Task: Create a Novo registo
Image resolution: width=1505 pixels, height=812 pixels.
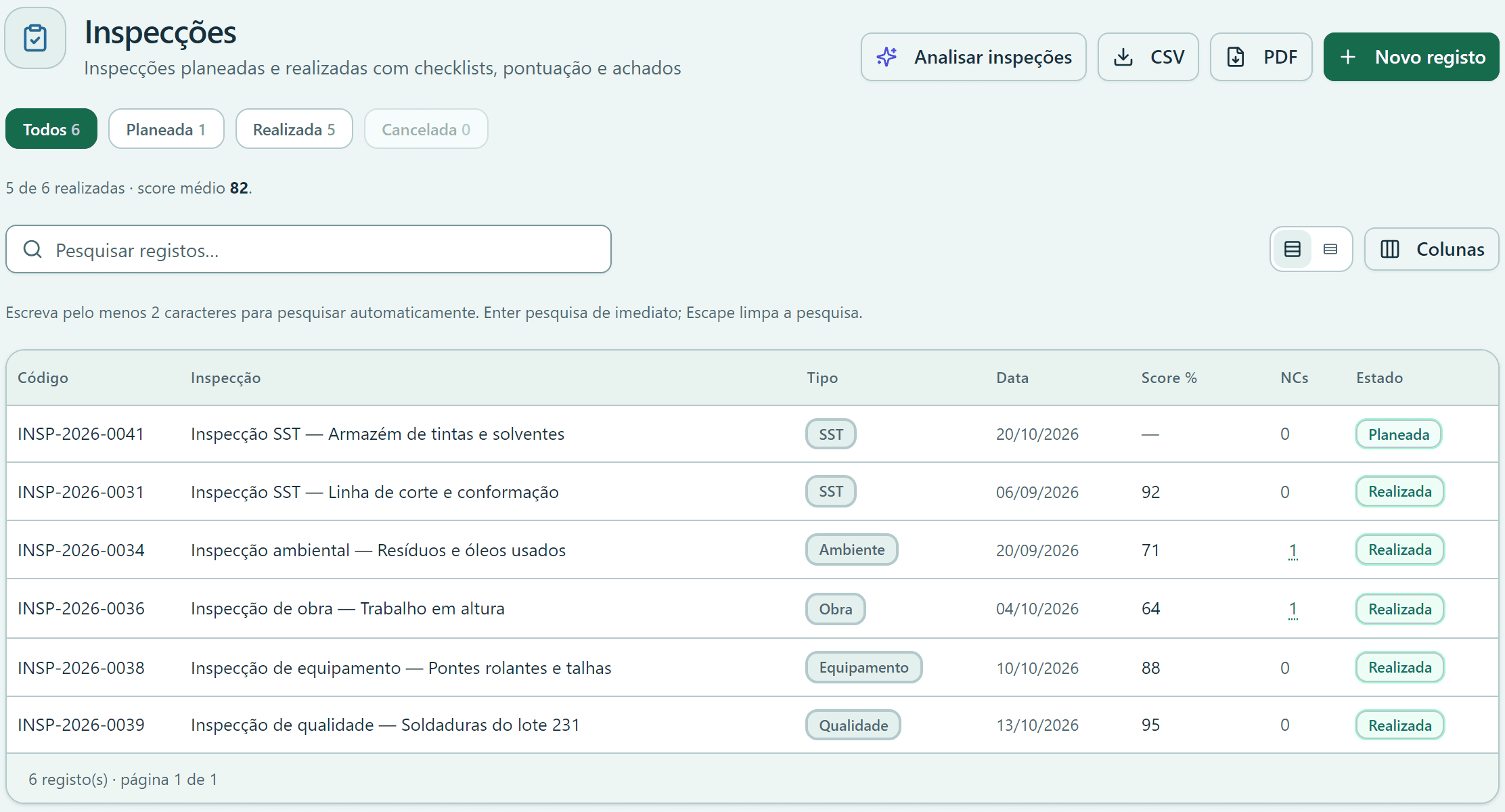Action: click(1411, 57)
